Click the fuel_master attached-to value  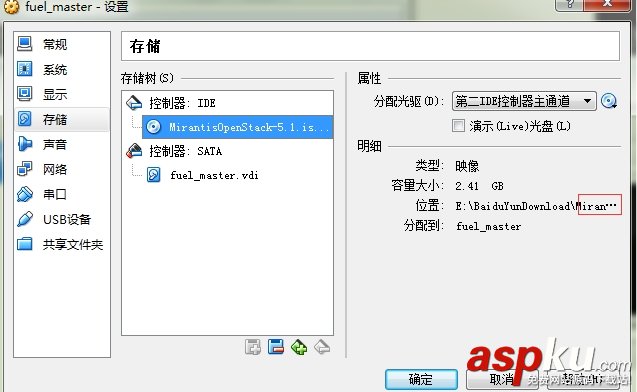(489, 226)
